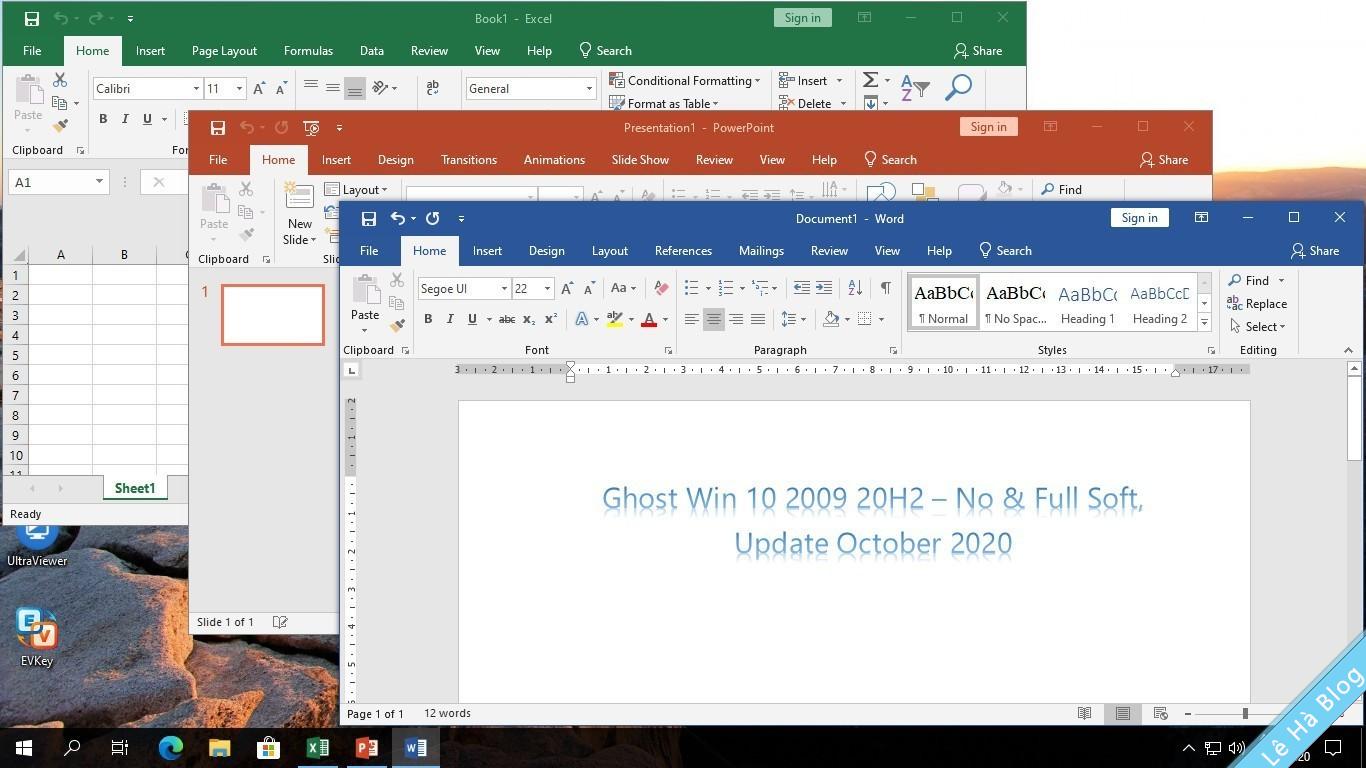The image size is (1366, 768).
Task: Select PowerPoint slide 1 thumbnail
Action: [x=273, y=315]
